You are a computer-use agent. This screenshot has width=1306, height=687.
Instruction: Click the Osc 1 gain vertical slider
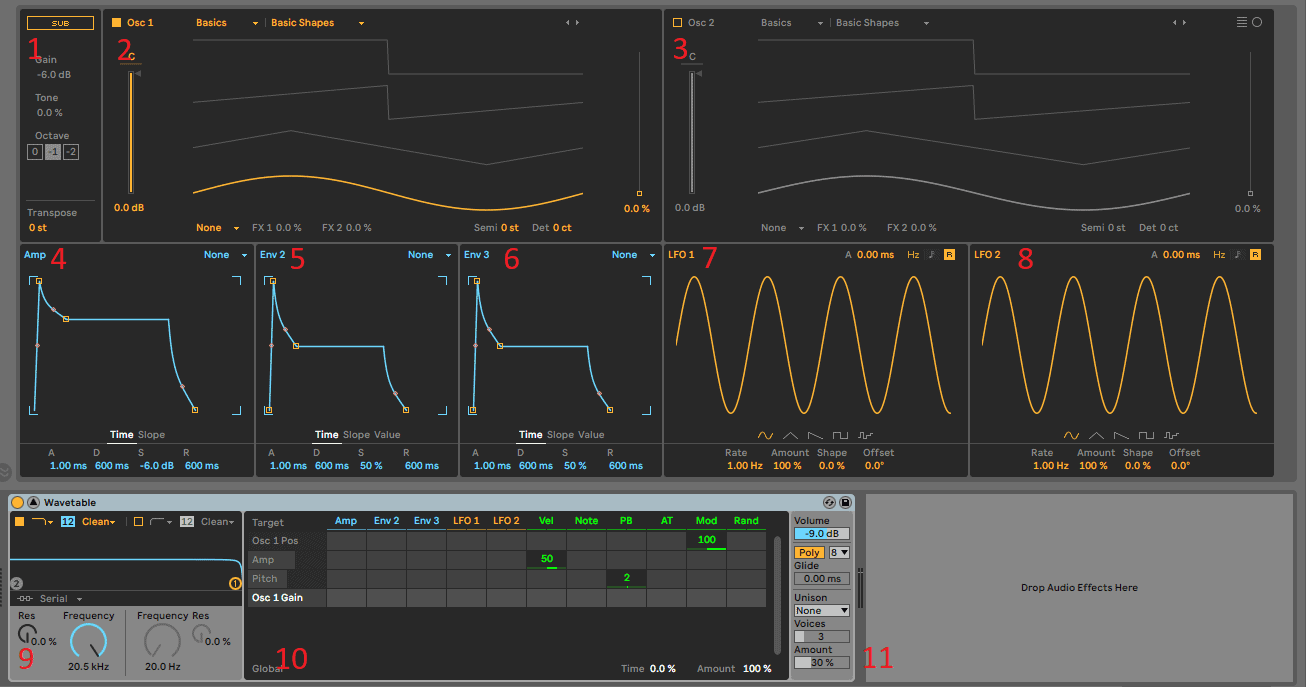pos(130,130)
